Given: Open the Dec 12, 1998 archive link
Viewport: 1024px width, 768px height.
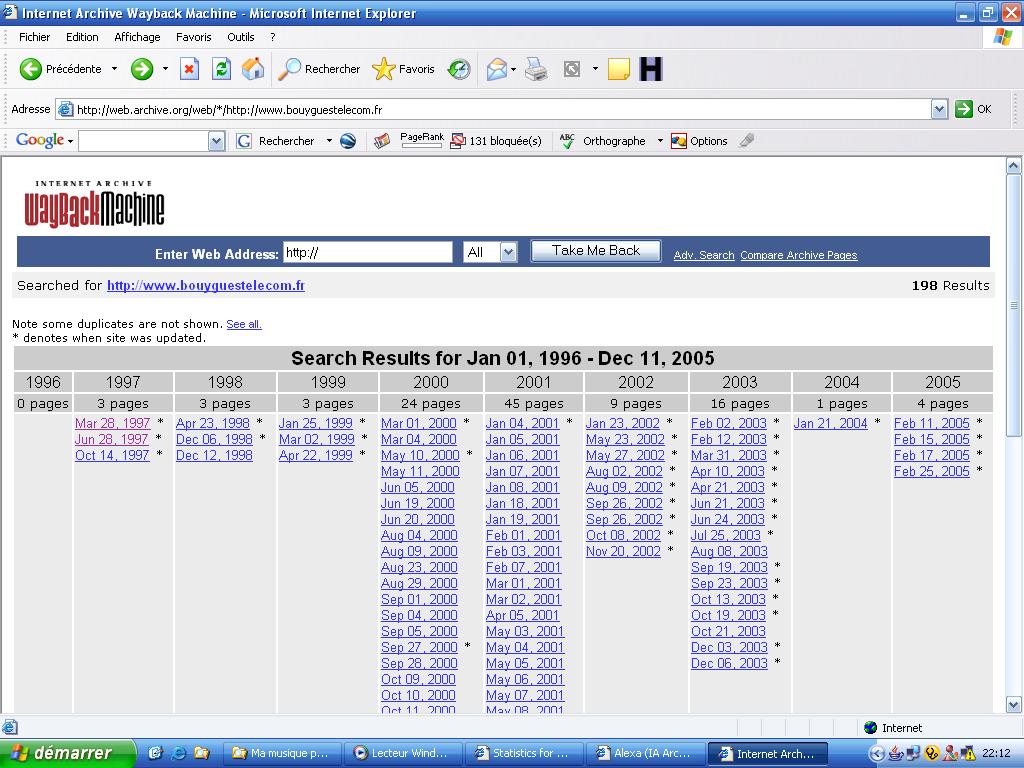Looking at the screenshot, I should [214, 455].
